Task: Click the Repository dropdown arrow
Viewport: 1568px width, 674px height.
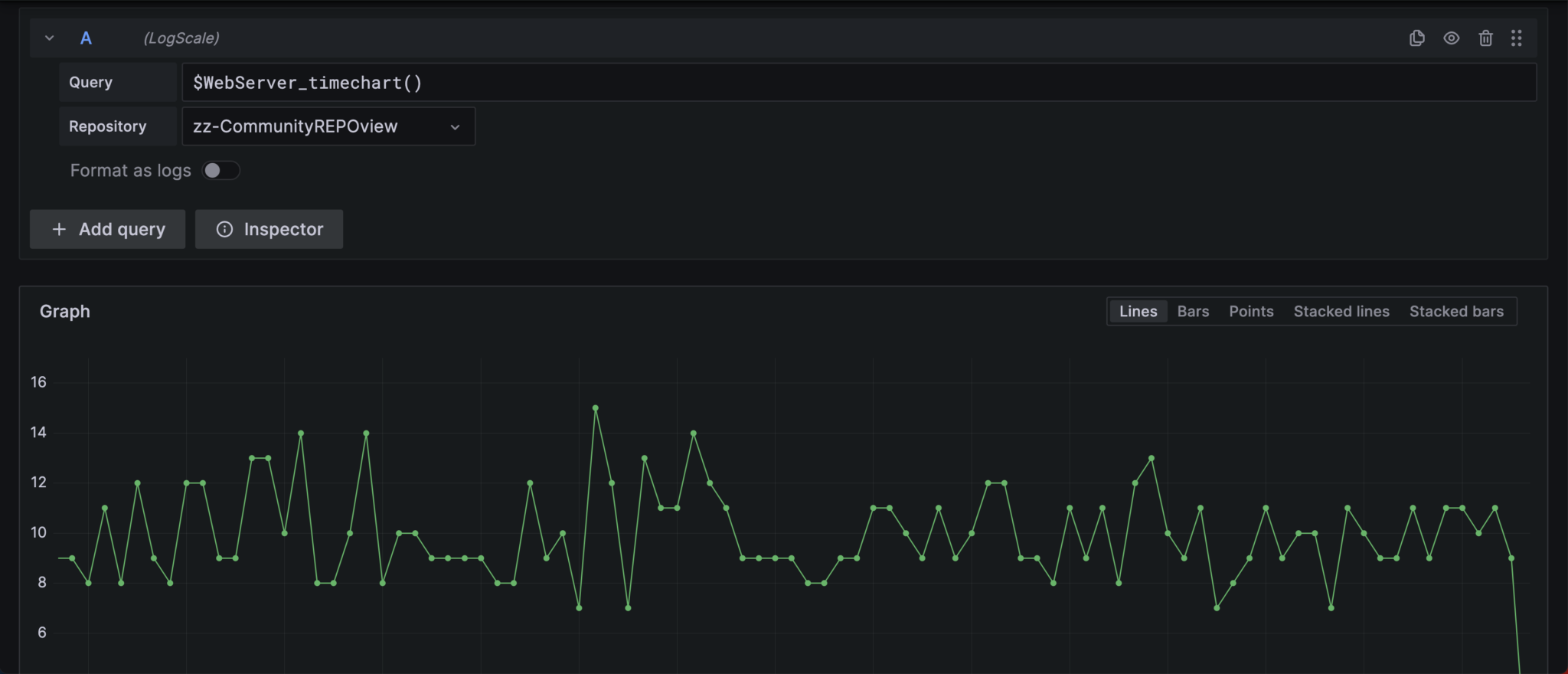Action: (455, 127)
